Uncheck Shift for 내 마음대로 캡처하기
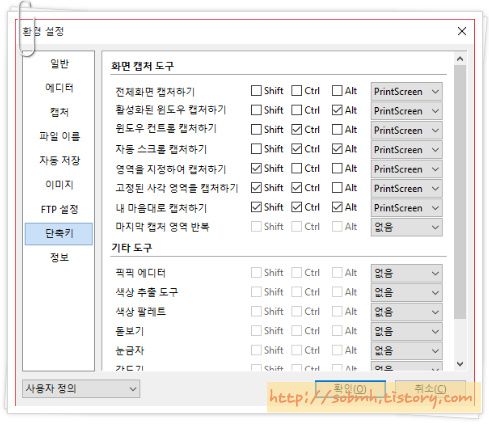Viewport: 489px width, 424px height. click(x=256, y=207)
